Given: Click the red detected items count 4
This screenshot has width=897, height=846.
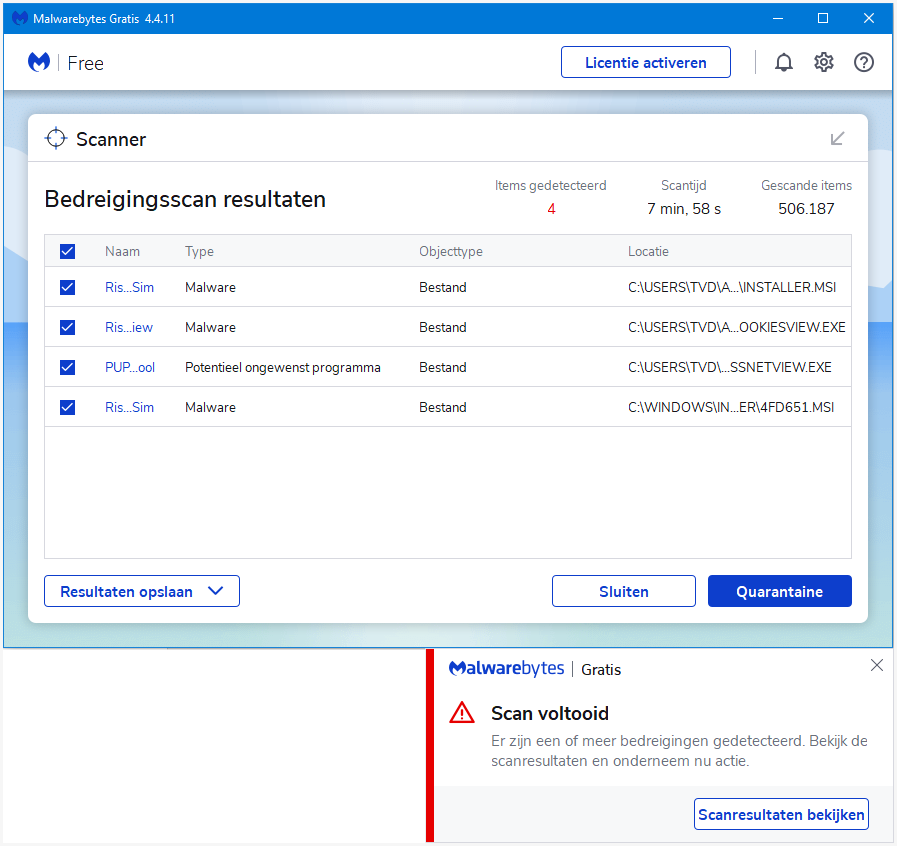Looking at the screenshot, I should 551,209.
